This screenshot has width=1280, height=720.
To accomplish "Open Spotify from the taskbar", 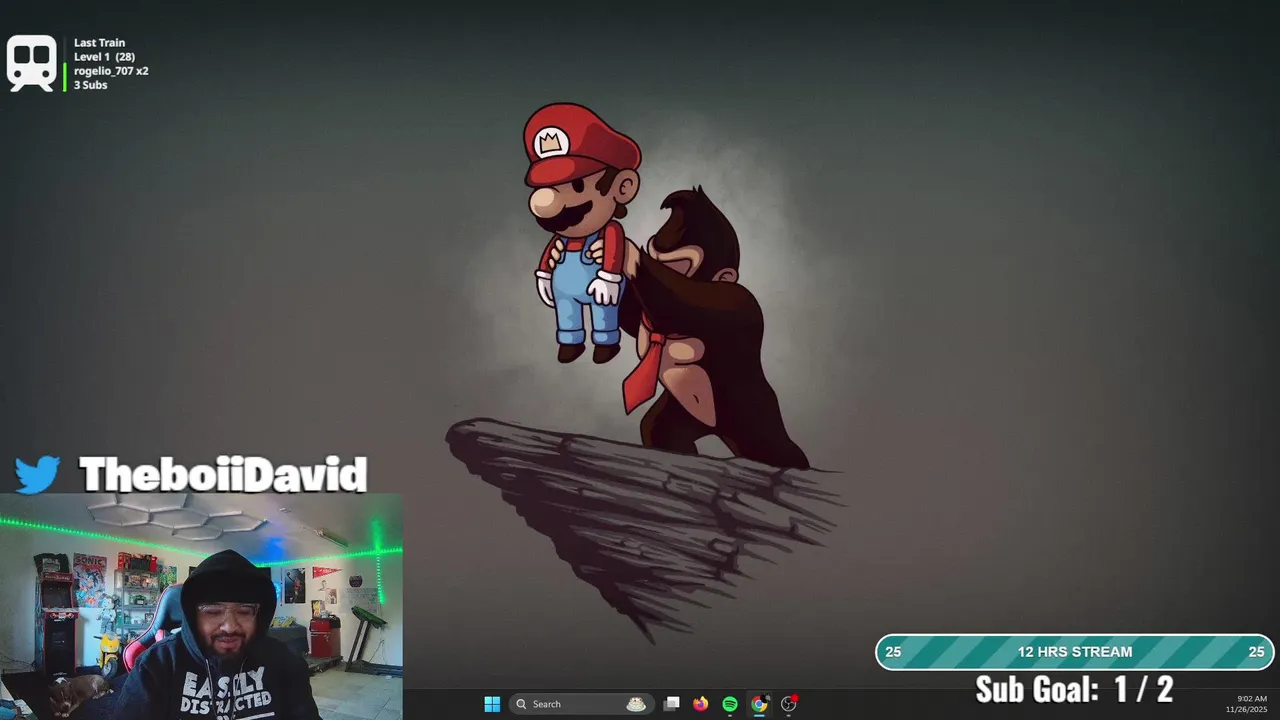I will [730, 704].
